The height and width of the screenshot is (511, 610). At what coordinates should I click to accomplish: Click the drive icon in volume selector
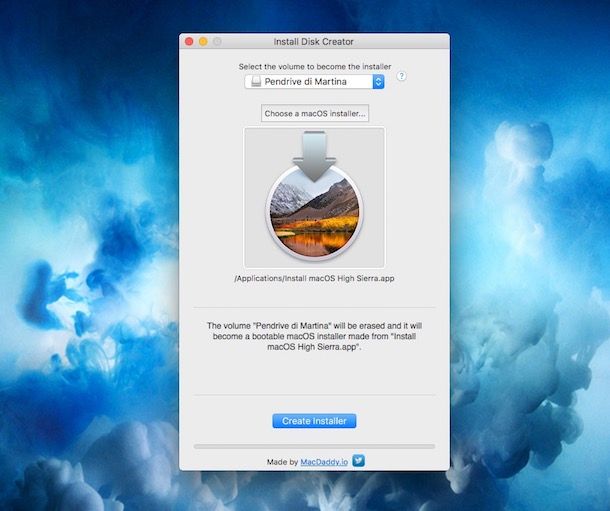point(256,82)
